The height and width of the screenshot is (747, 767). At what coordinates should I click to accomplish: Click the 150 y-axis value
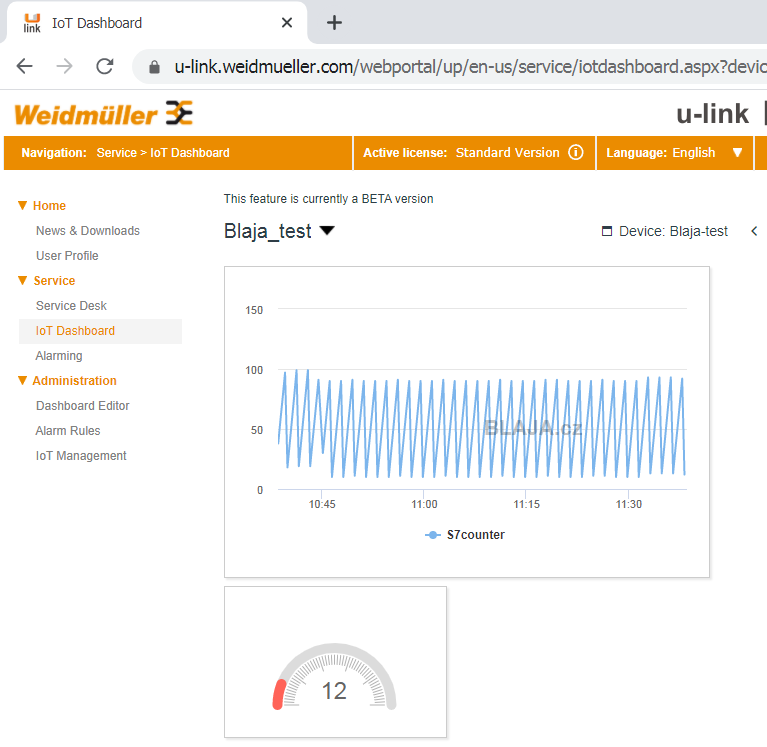click(254, 310)
